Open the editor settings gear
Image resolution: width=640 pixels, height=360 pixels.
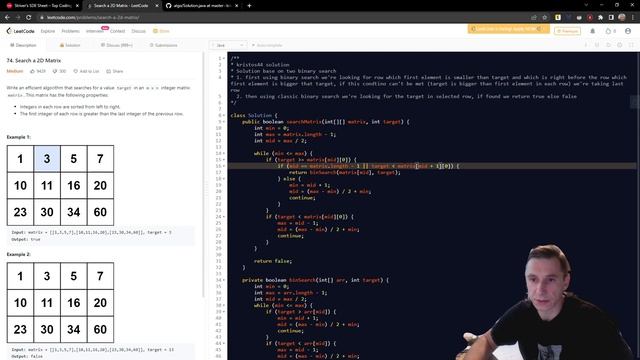coord(620,45)
